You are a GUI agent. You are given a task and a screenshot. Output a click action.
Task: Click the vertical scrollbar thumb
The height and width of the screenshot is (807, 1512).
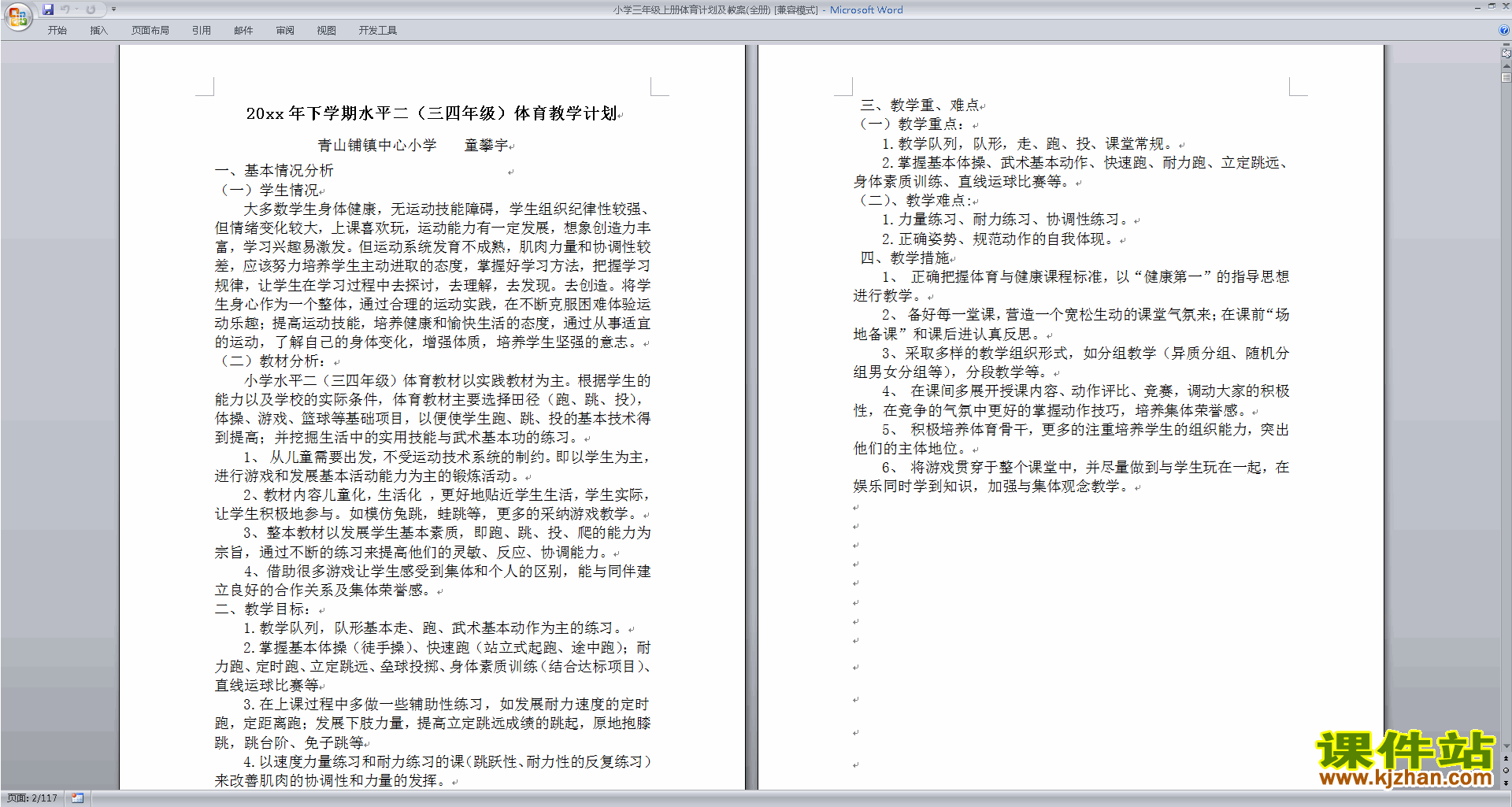pos(1506,78)
